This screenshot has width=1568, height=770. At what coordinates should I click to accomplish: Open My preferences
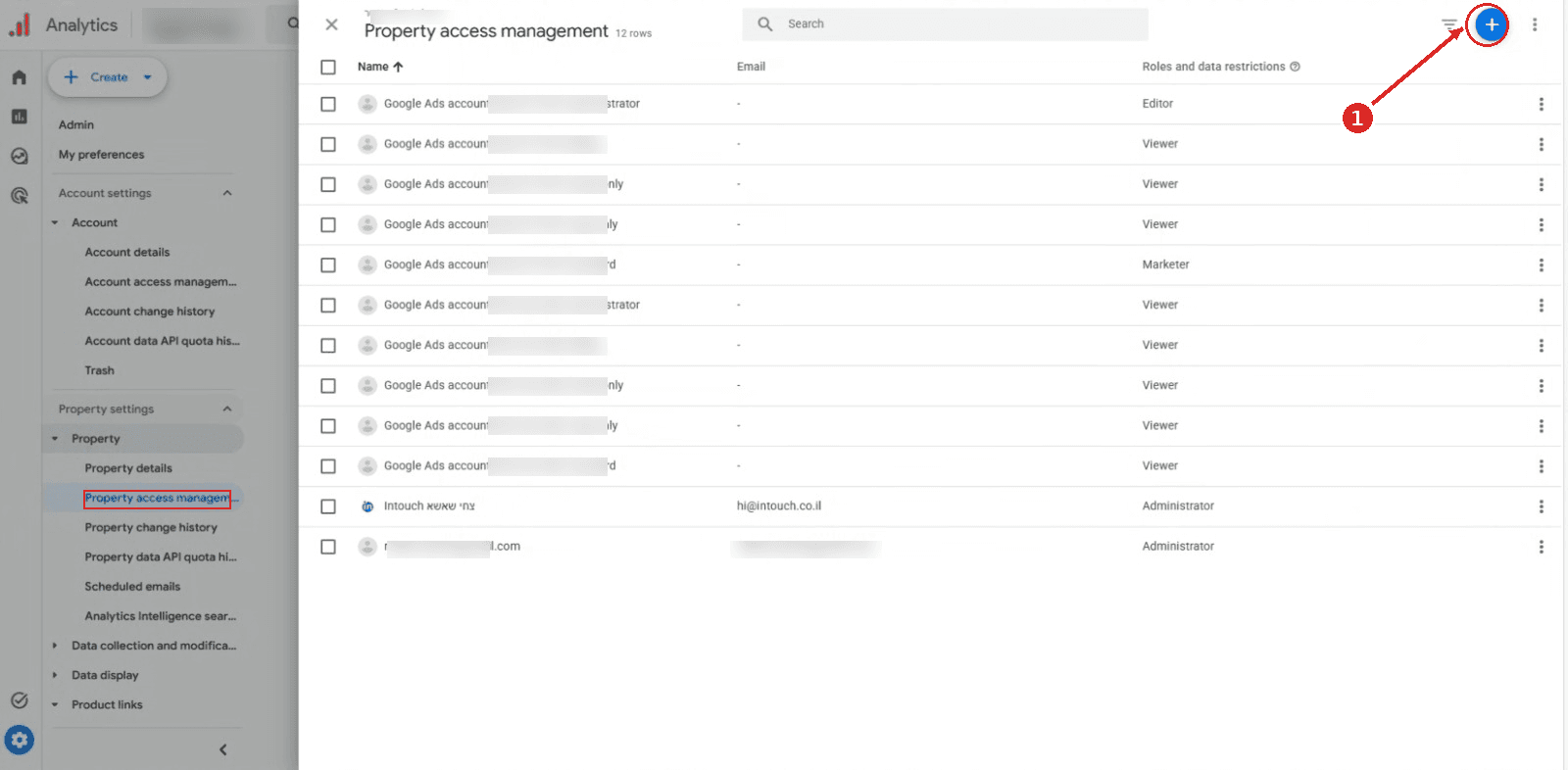point(101,155)
